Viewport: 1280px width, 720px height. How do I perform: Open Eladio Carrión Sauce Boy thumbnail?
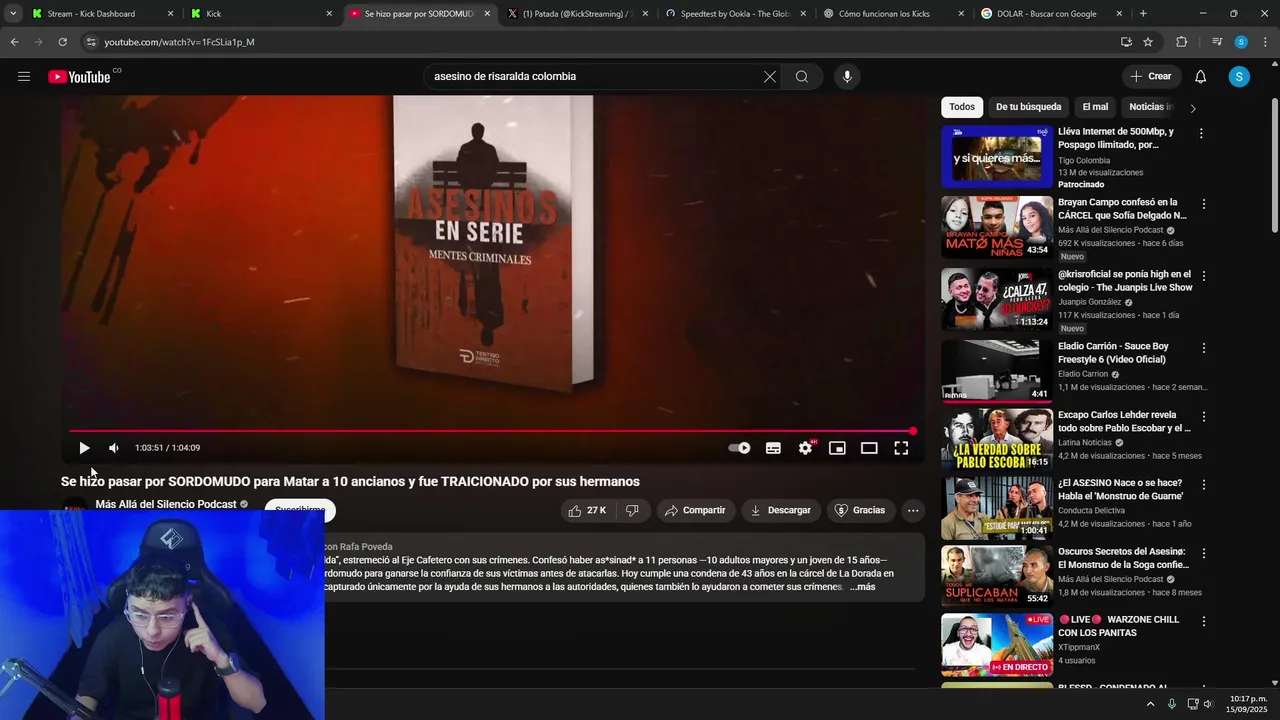(x=997, y=371)
